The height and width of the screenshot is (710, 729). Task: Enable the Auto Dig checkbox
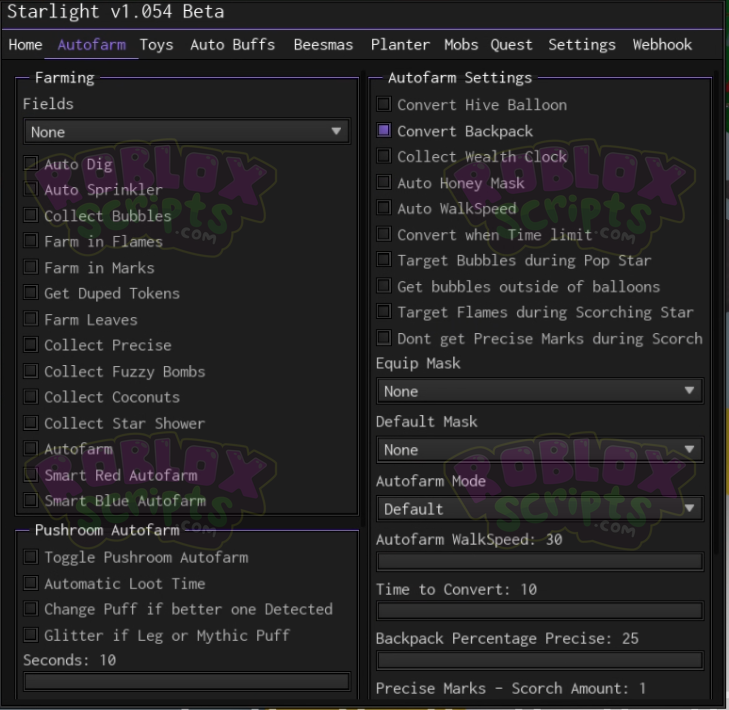coord(32,164)
